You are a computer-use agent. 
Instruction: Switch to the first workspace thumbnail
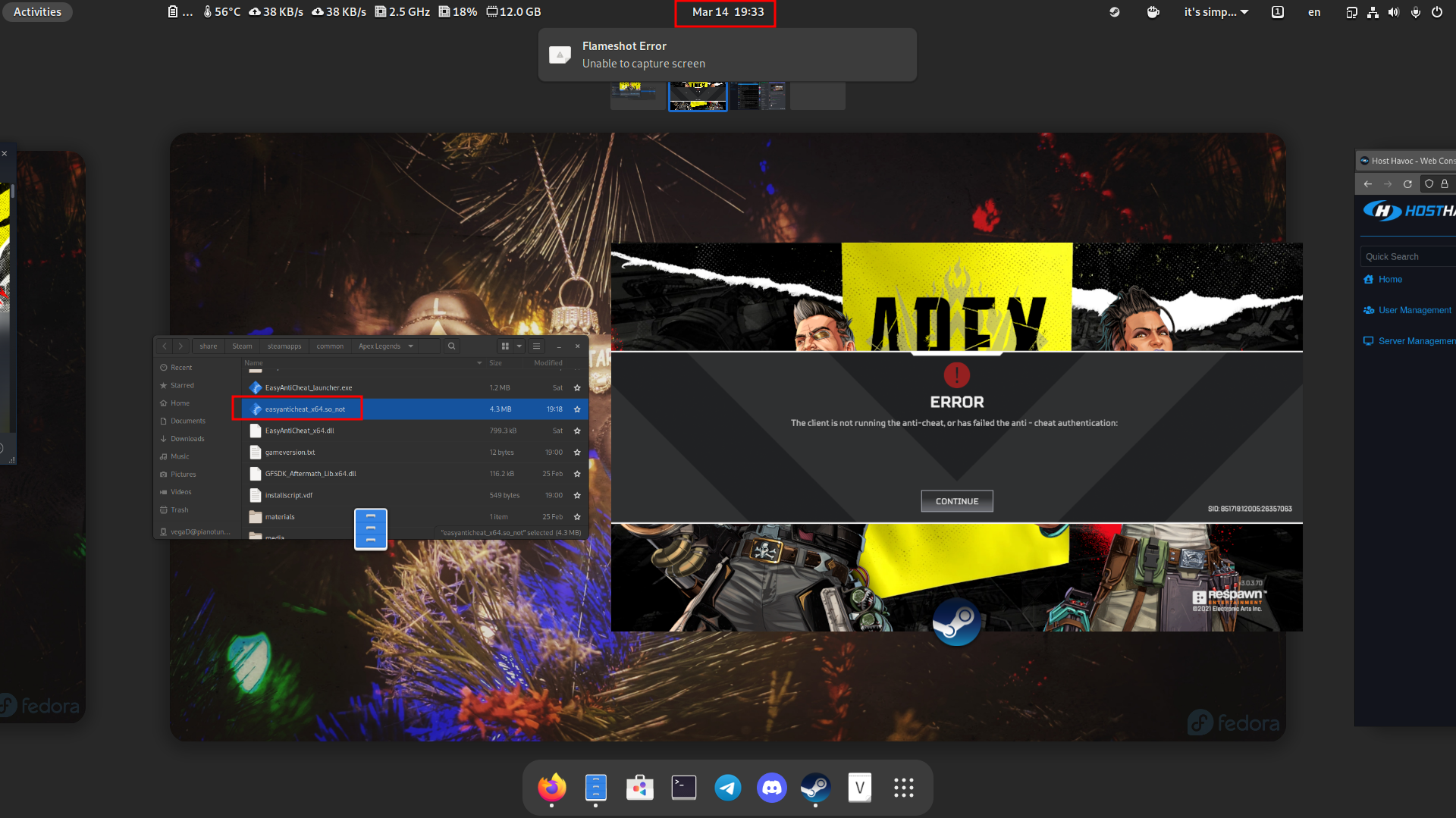coord(638,96)
